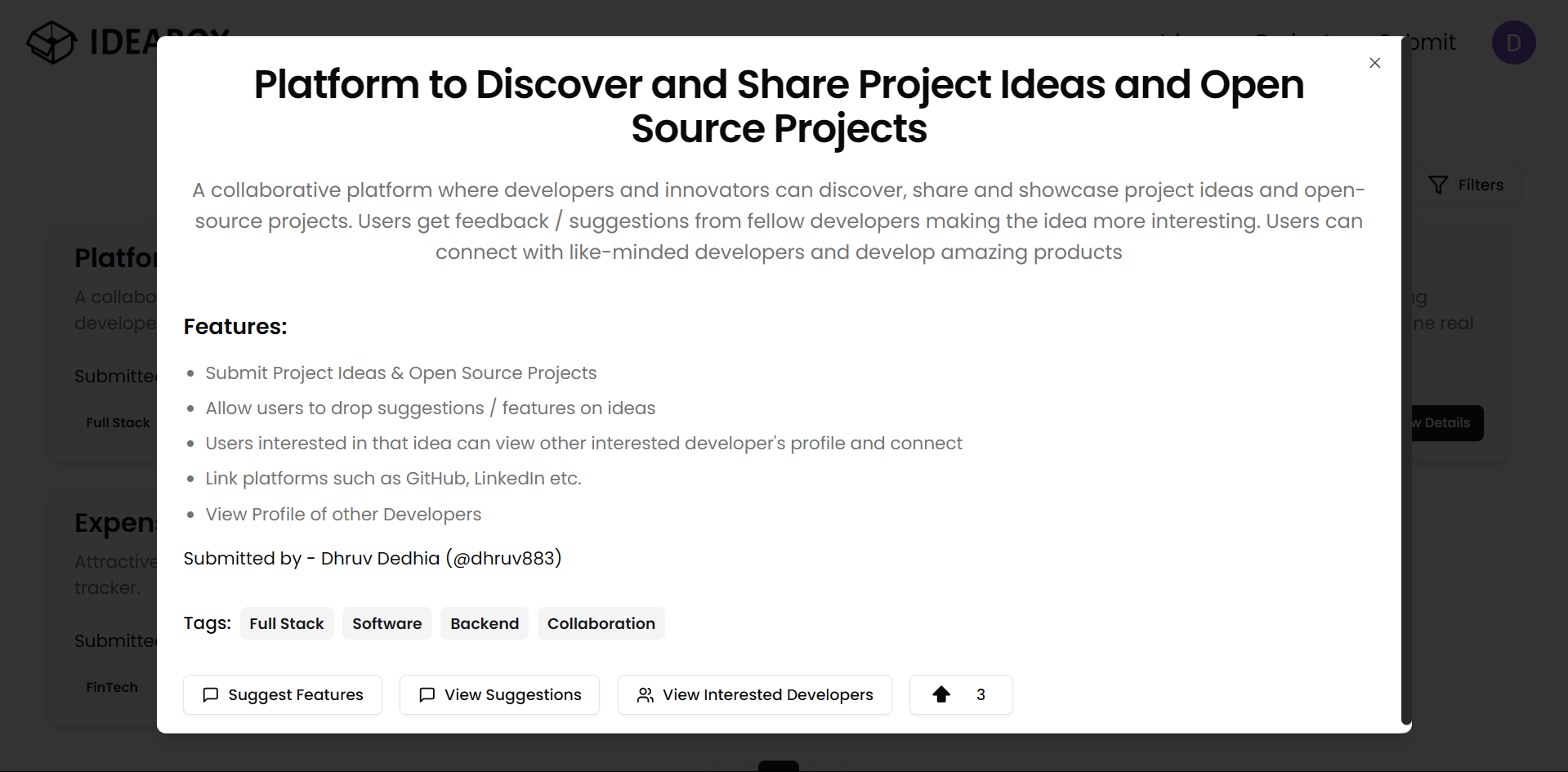
Task: Open View Interested Developers
Action: click(x=754, y=694)
